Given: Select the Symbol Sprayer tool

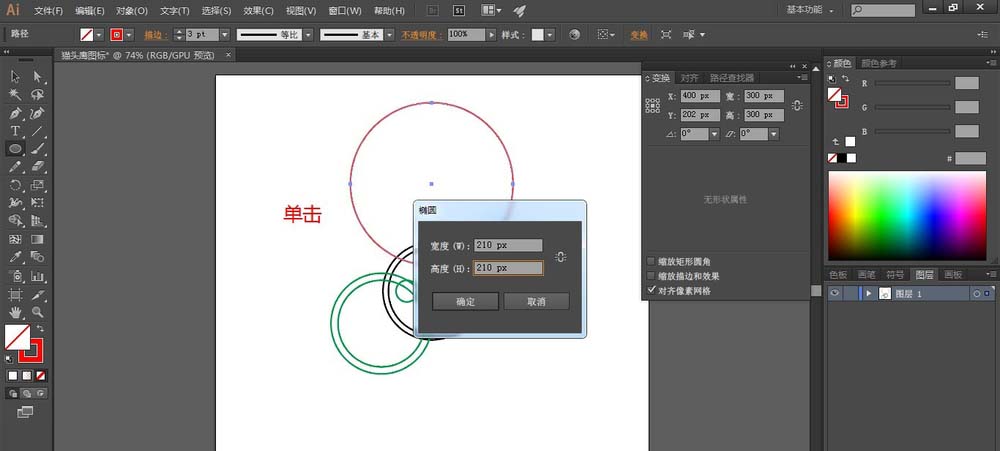Looking at the screenshot, I should pyautogui.click(x=15, y=276).
